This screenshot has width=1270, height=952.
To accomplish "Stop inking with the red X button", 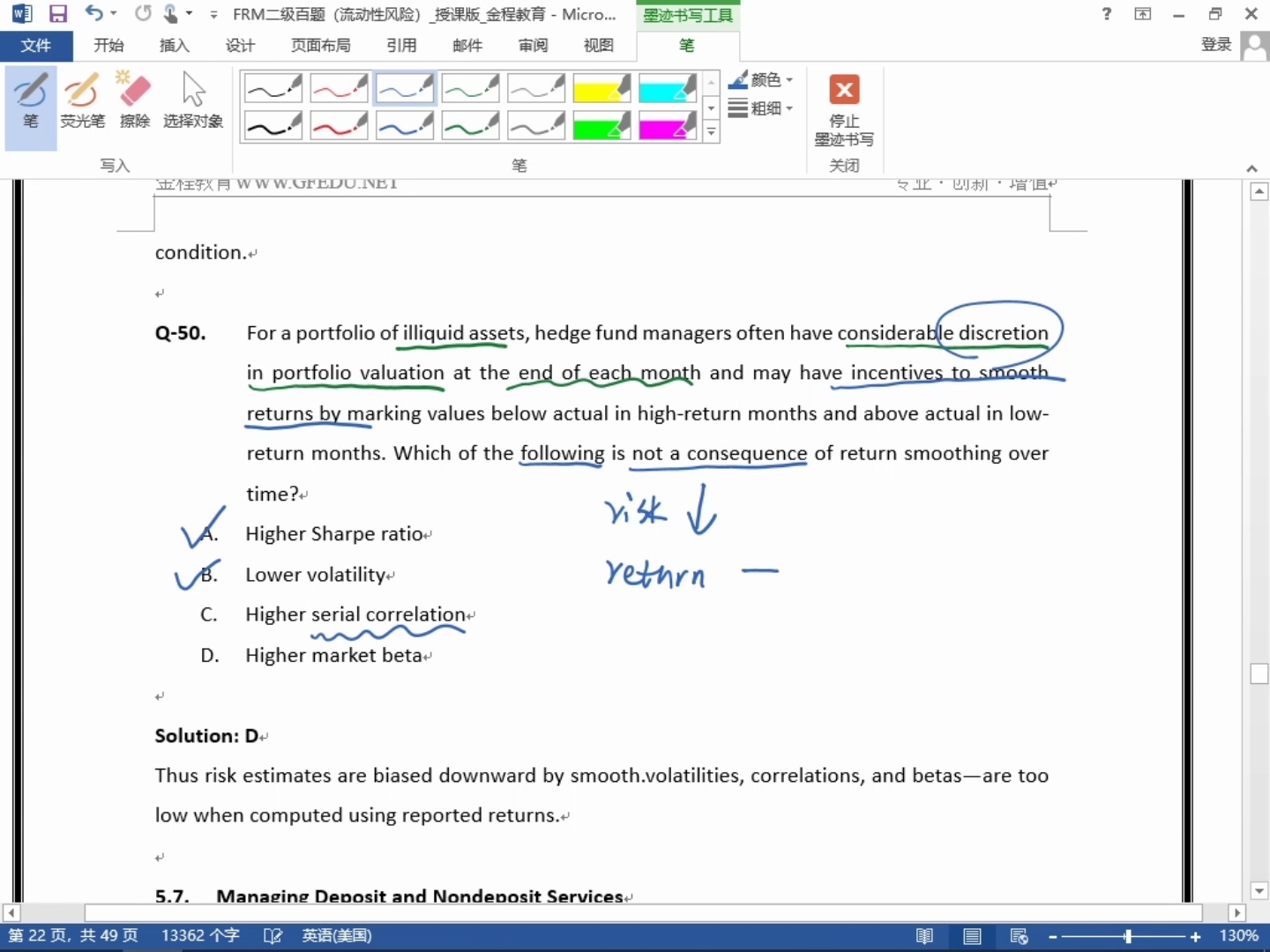I will click(844, 90).
